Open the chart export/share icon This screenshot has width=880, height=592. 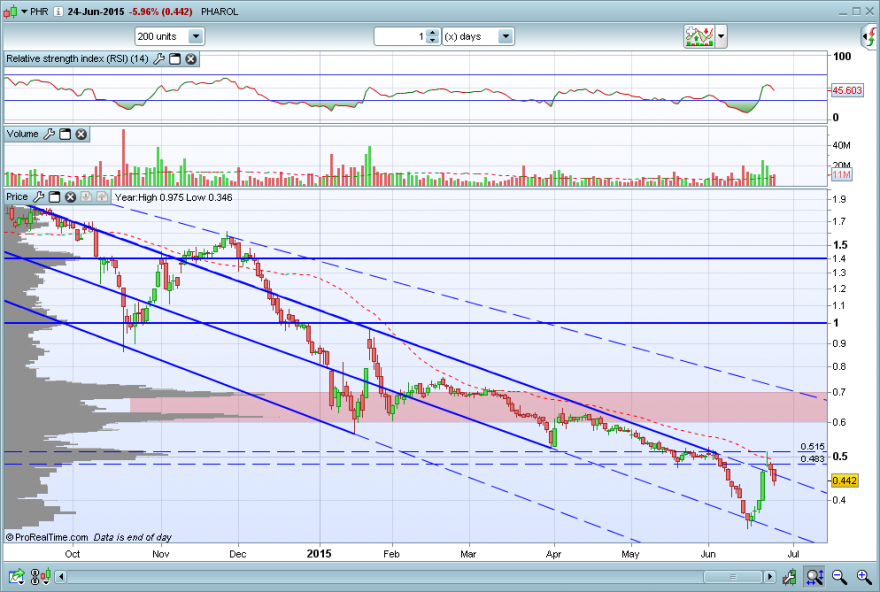[16, 576]
